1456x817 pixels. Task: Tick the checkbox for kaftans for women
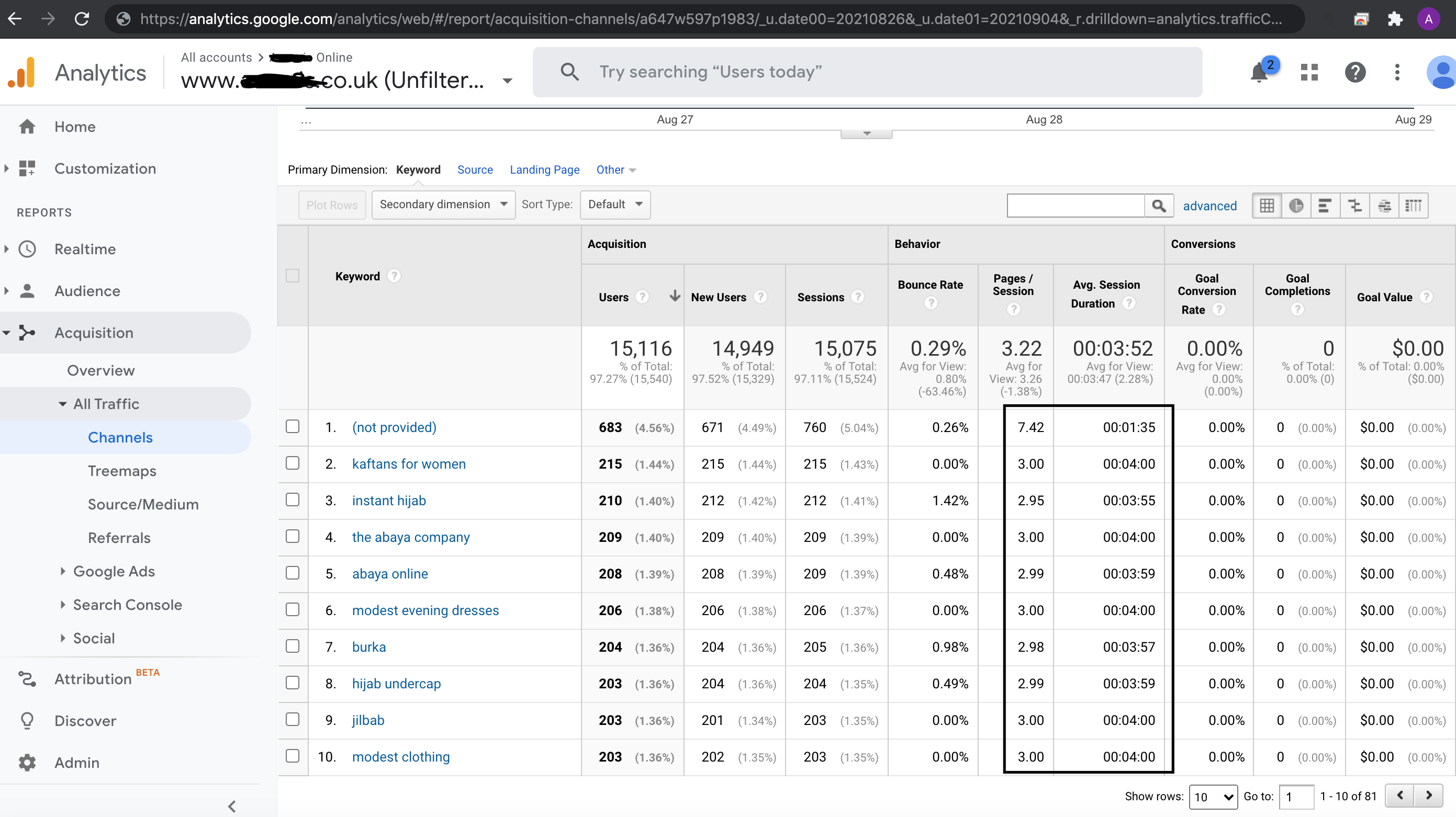(x=292, y=463)
